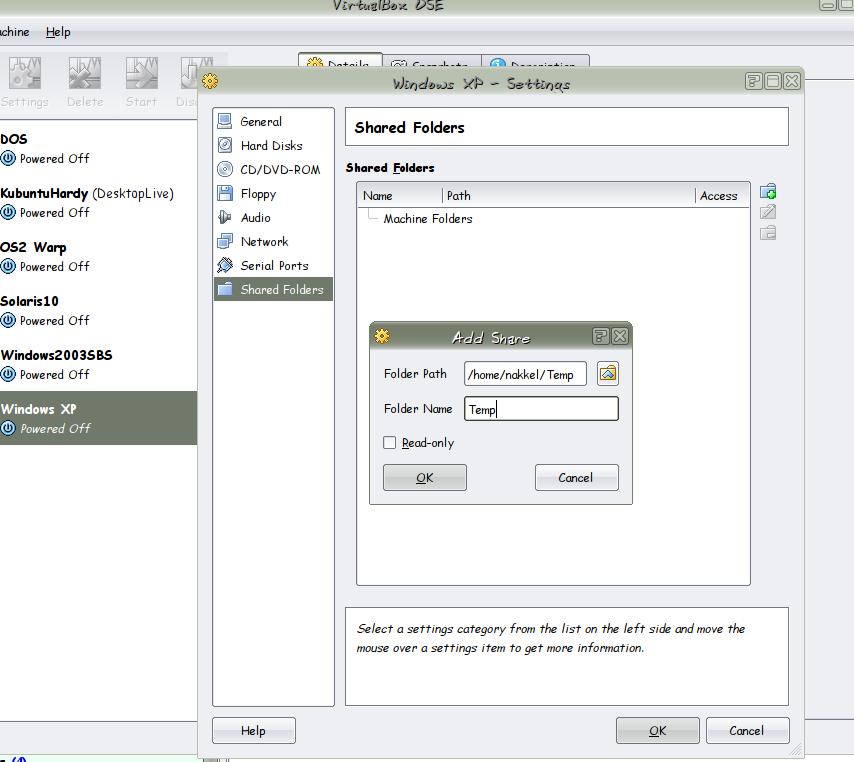The height and width of the screenshot is (762, 854).
Task: Enable the Read-only checkbox
Action: 390,443
